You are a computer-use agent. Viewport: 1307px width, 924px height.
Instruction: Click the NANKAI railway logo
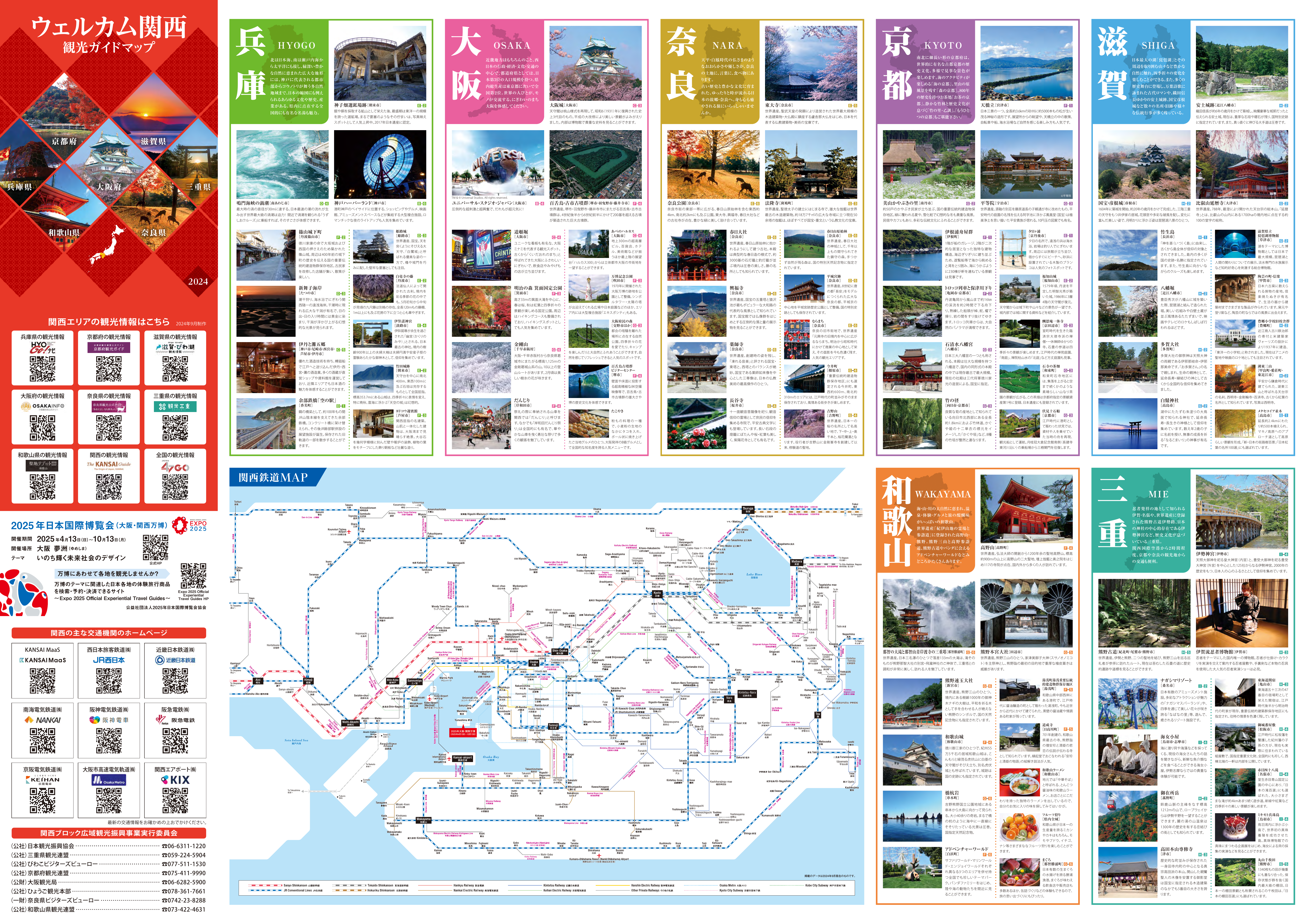click(x=43, y=720)
